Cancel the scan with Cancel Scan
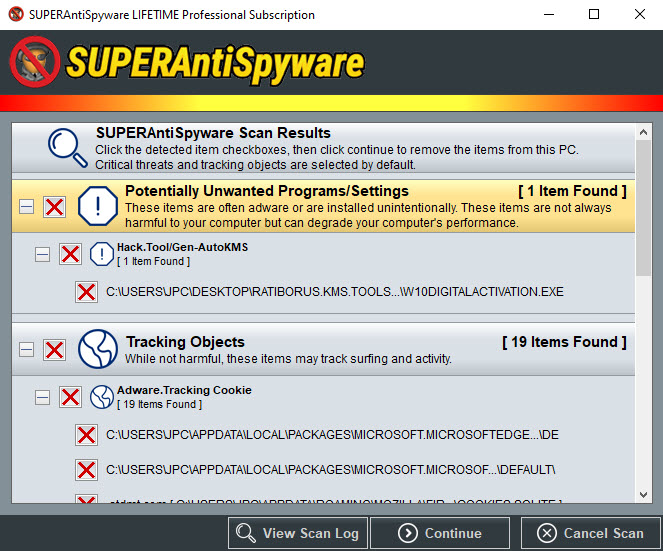The height and width of the screenshot is (551, 663). [x=590, y=533]
